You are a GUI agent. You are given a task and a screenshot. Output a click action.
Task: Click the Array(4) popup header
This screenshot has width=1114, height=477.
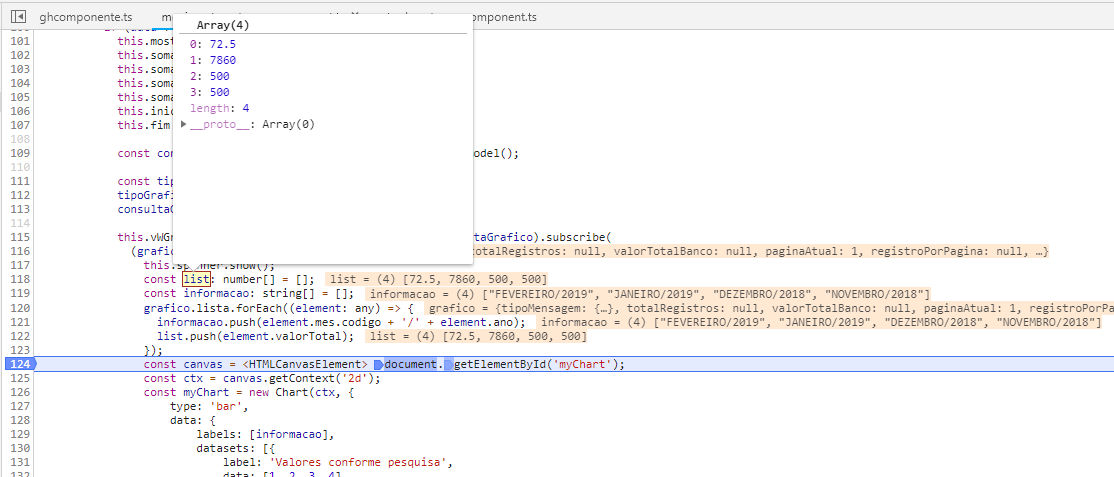tap(222, 25)
